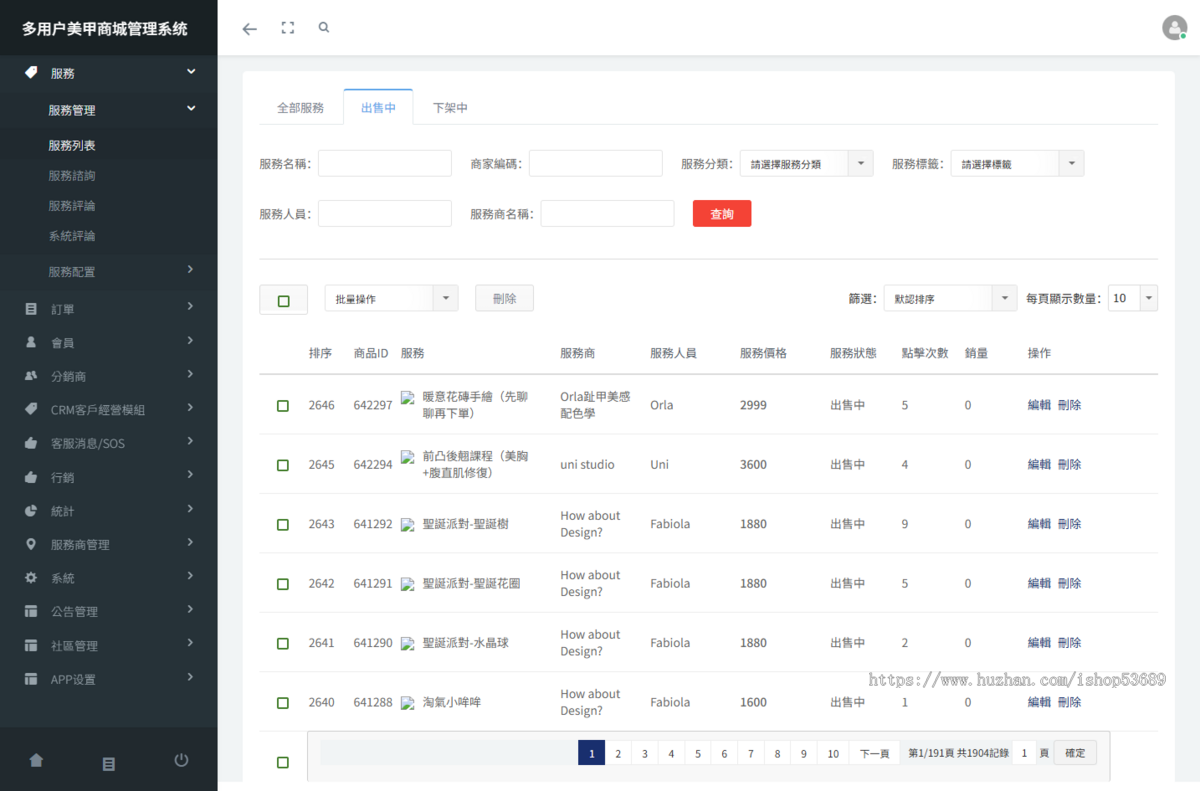Open the 篩選 默認排序 dropdown
The height and width of the screenshot is (791, 1200).
[x=950, y=298]
